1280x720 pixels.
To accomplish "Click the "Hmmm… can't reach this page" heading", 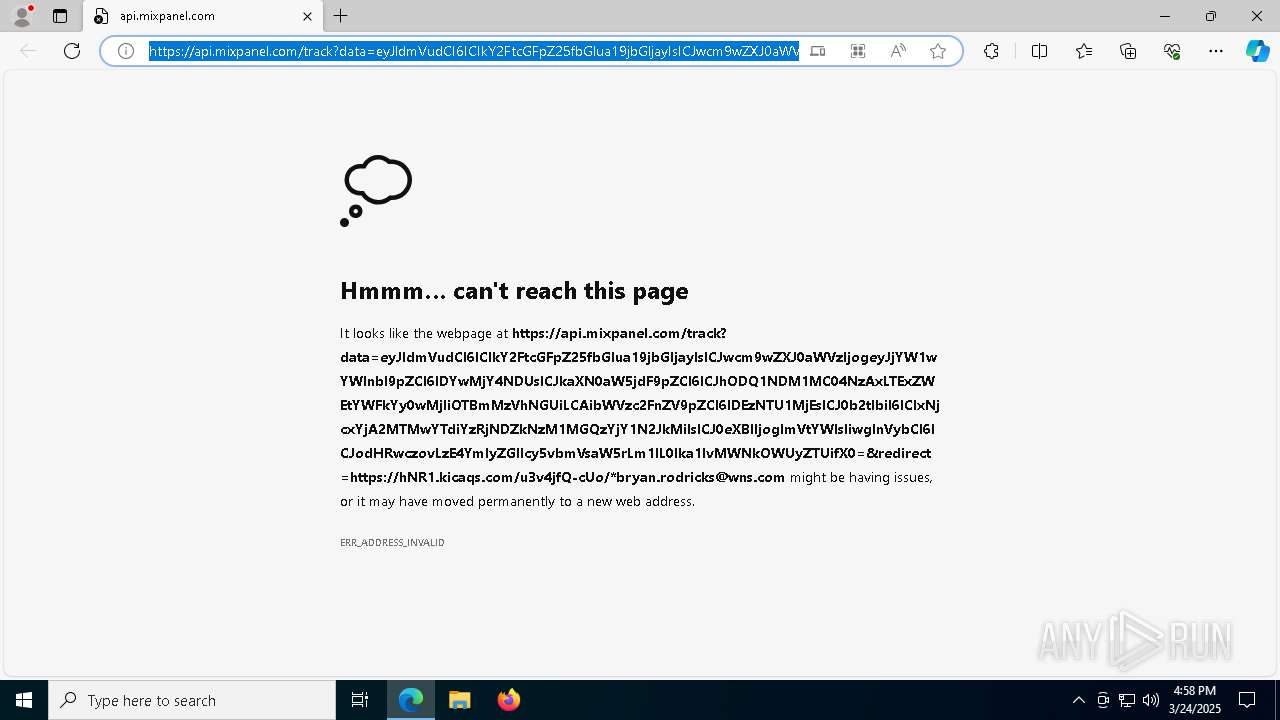I will tap(514, 291).
